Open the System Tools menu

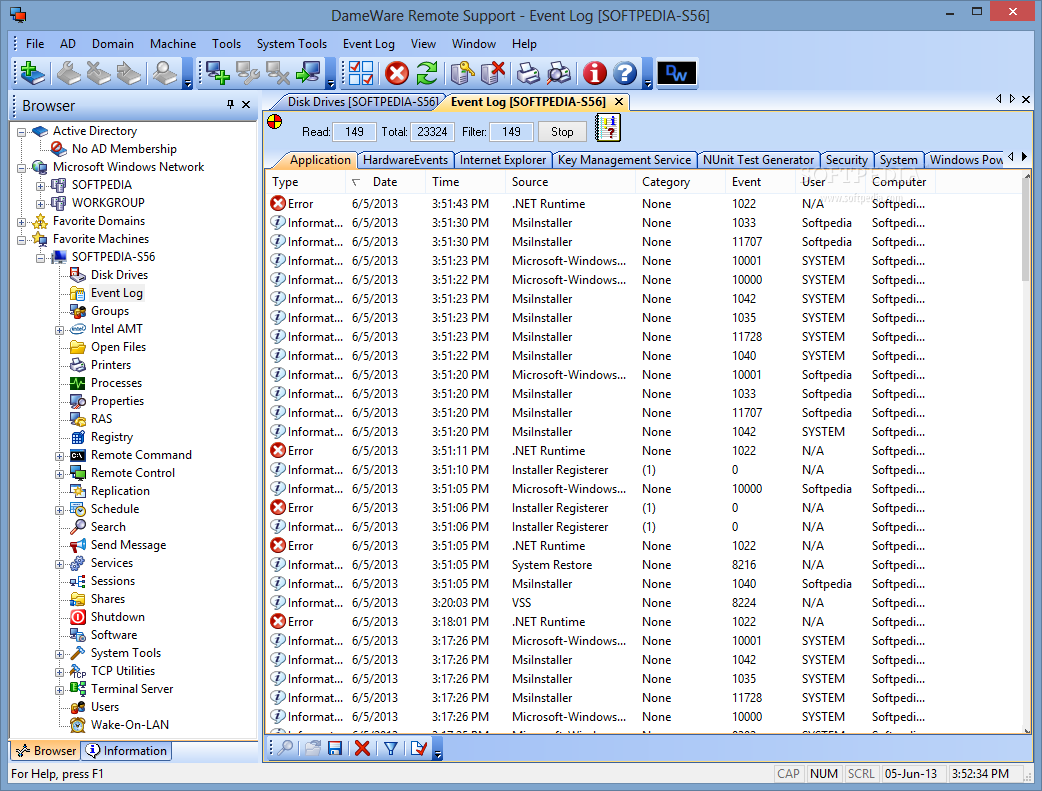click(x=292, y=44)
